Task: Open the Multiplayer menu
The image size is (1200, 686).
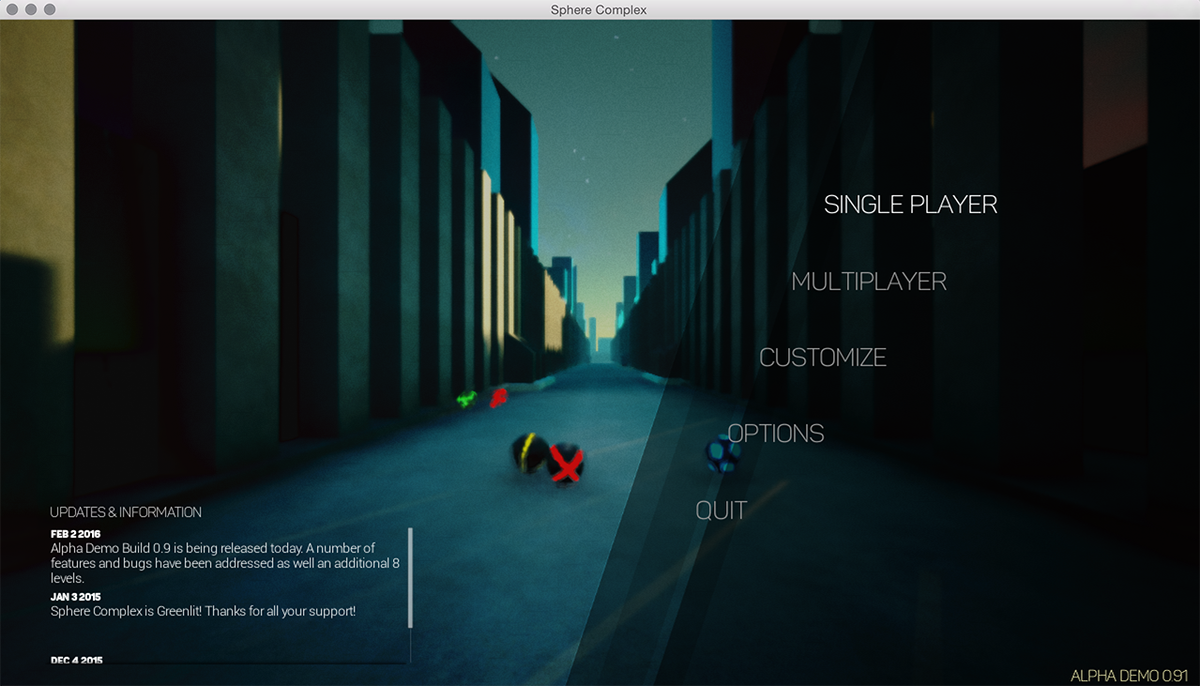Action: point(869,282)
